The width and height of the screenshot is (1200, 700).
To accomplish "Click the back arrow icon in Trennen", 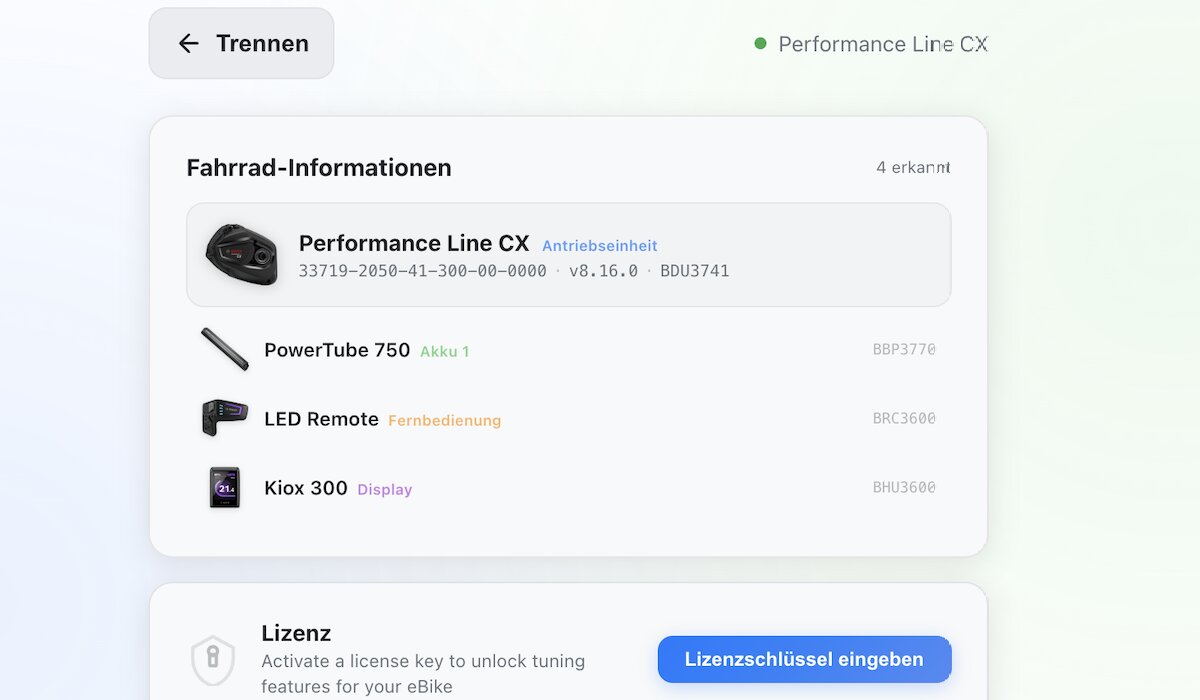I will tap(188, 43).
